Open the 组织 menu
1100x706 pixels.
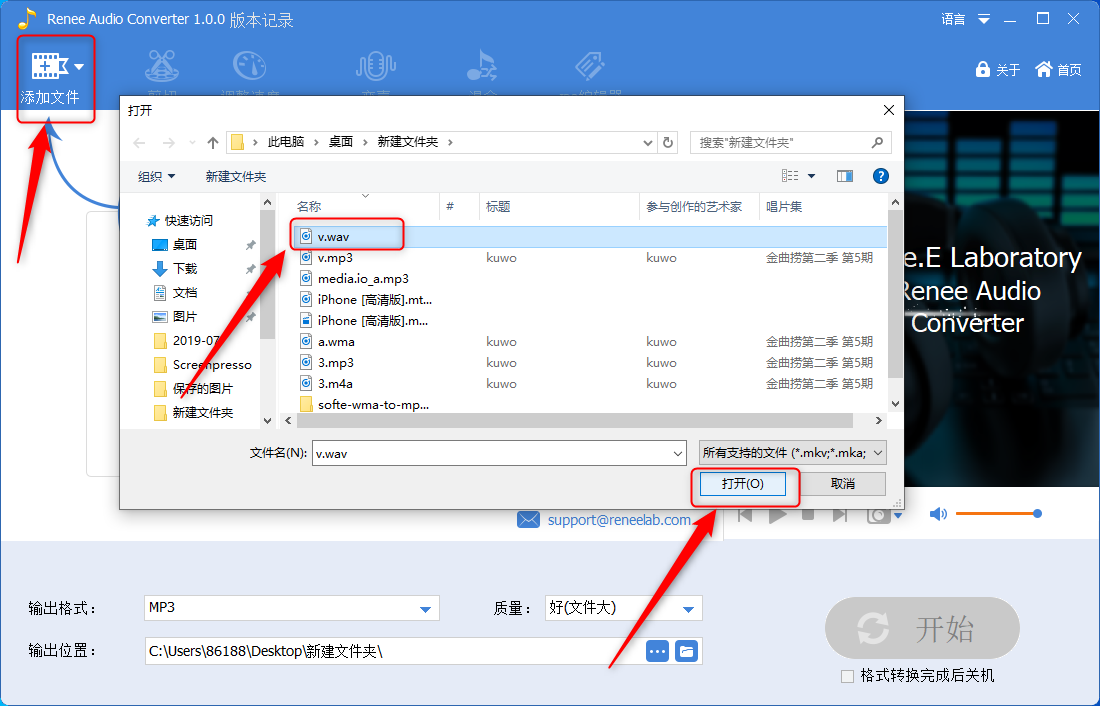pyautogui.click(x=156, y=176)
